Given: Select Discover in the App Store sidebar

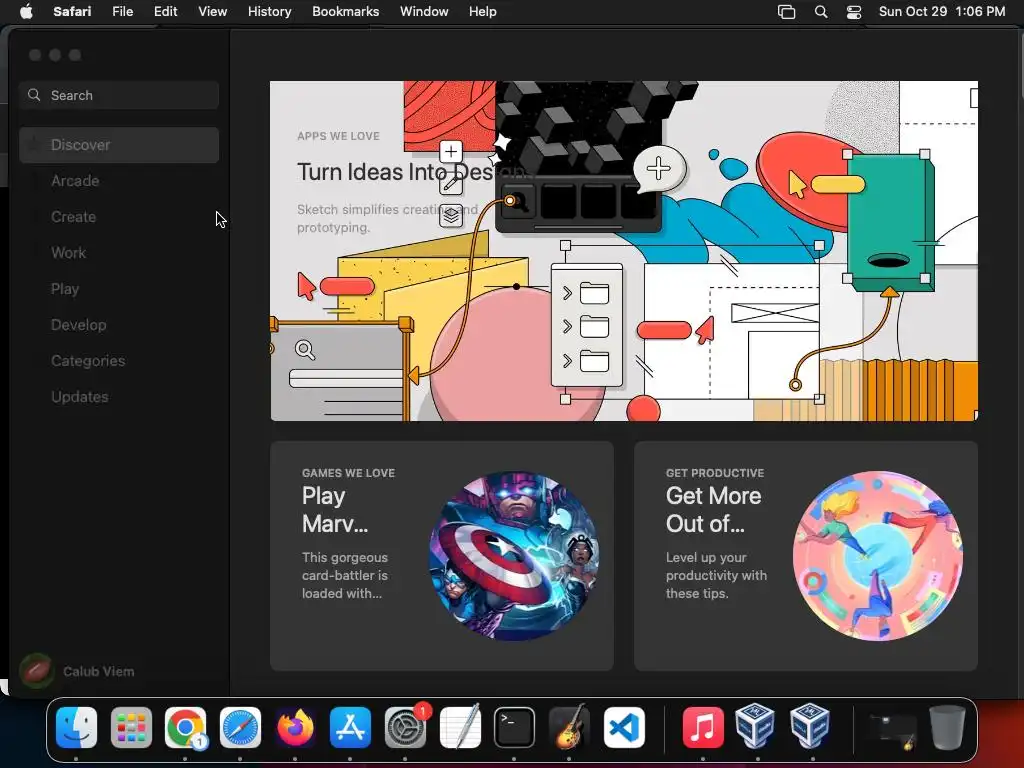Looking at the screenshot, I should 119,145.
